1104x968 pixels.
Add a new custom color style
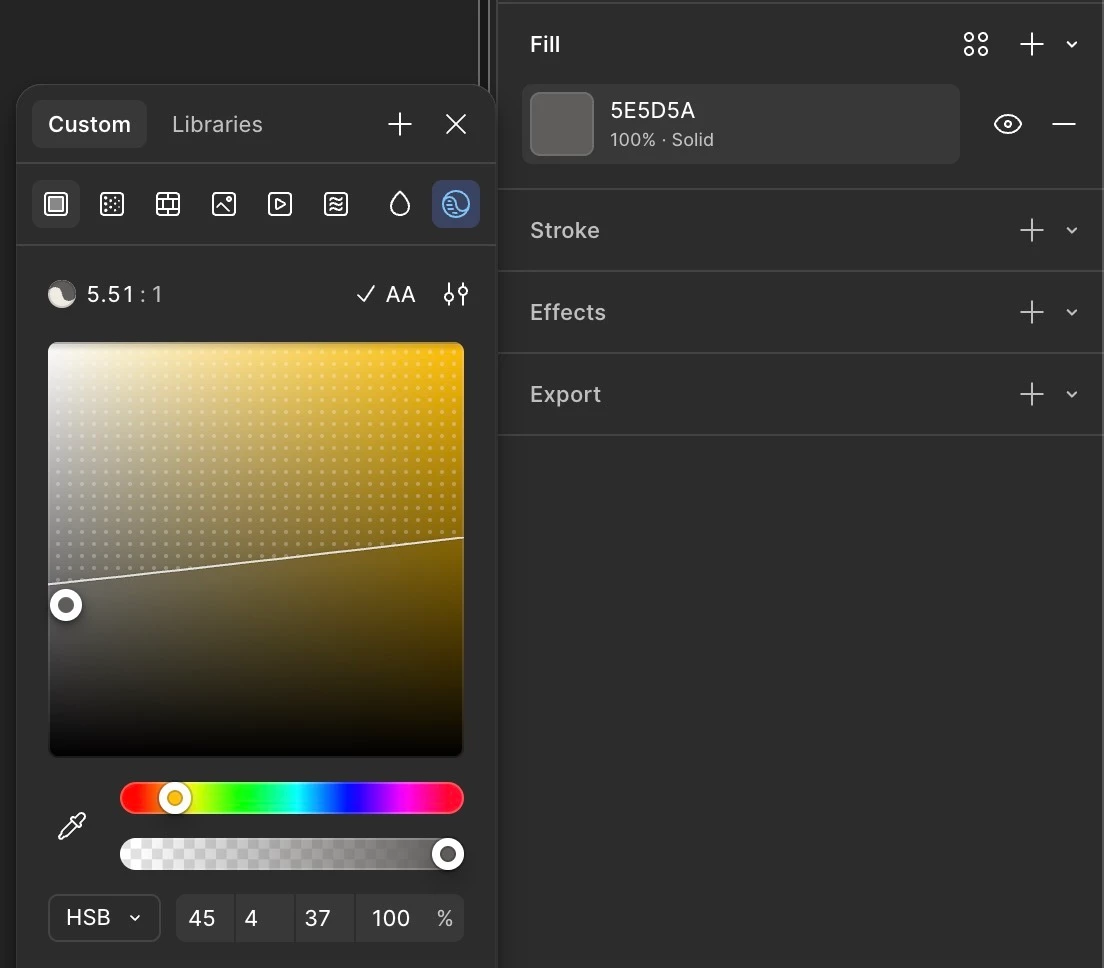pos(399,124)
